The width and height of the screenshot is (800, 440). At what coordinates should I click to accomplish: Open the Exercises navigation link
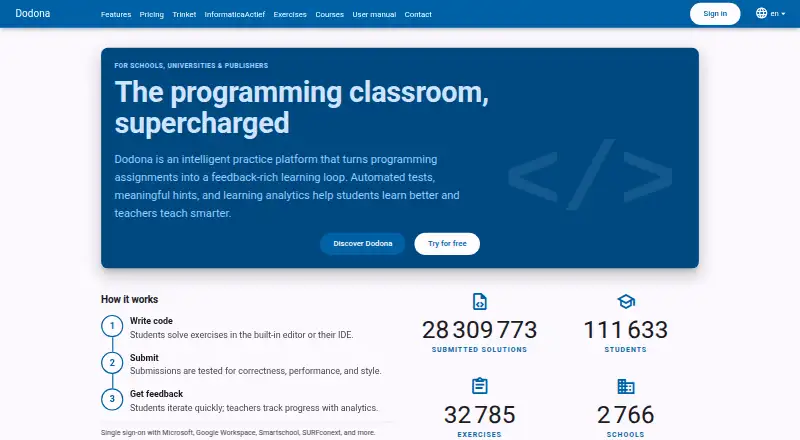290,14
